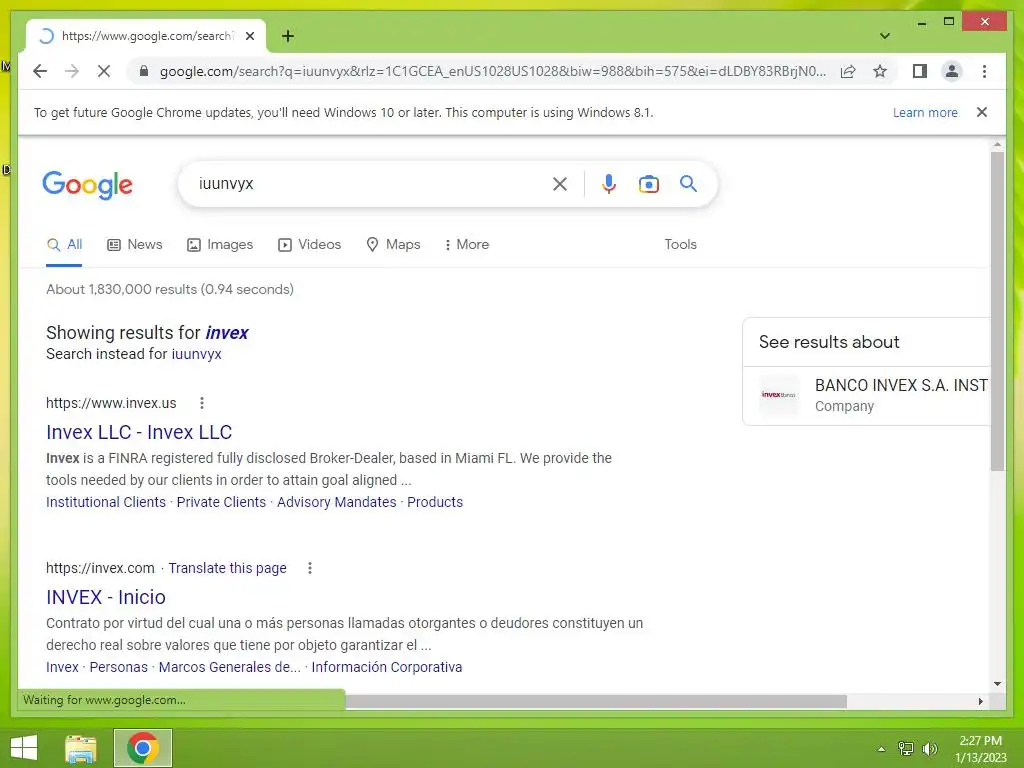
Task: Go to Google homepage logo
Action: coord(88,185)
